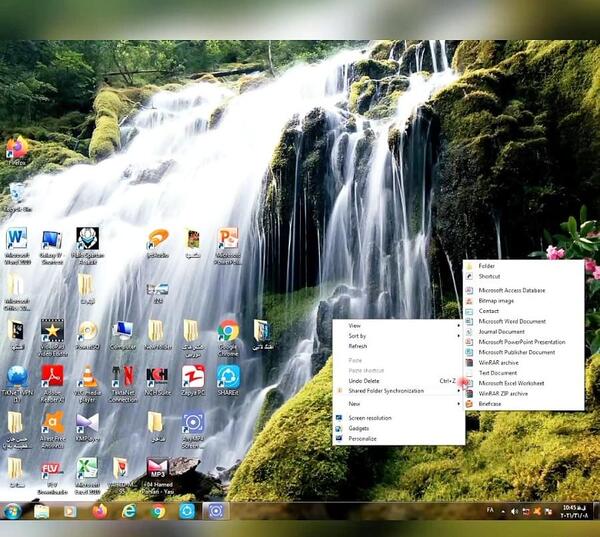
Task: Choose Microsoft Publisher Document in New submenu
Action: [x=523, y=352]
